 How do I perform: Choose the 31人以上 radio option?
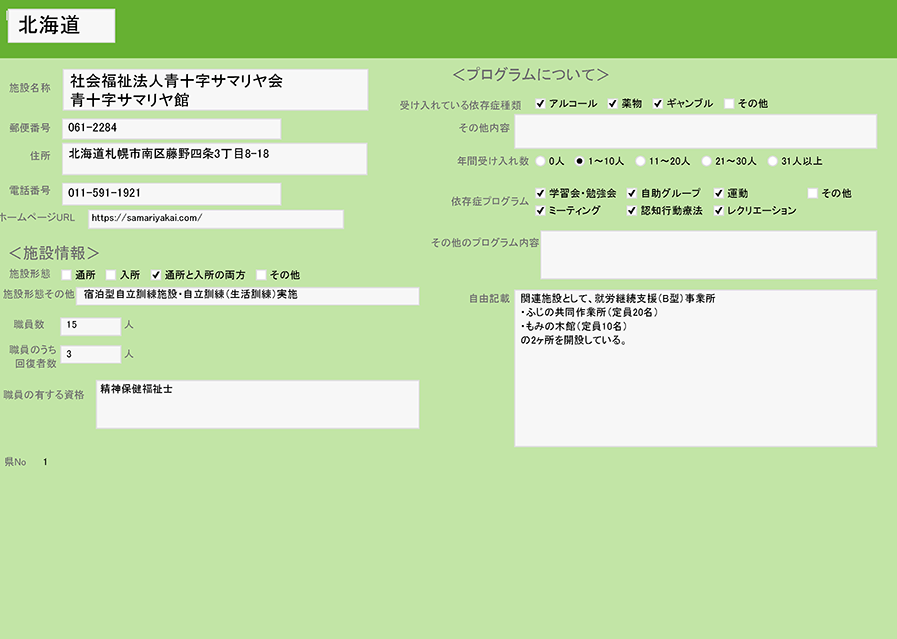[x=773, y=161]
